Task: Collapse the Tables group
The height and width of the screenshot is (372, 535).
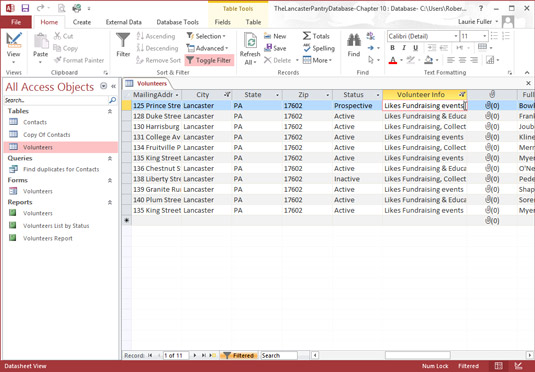Action: (110, 111)
